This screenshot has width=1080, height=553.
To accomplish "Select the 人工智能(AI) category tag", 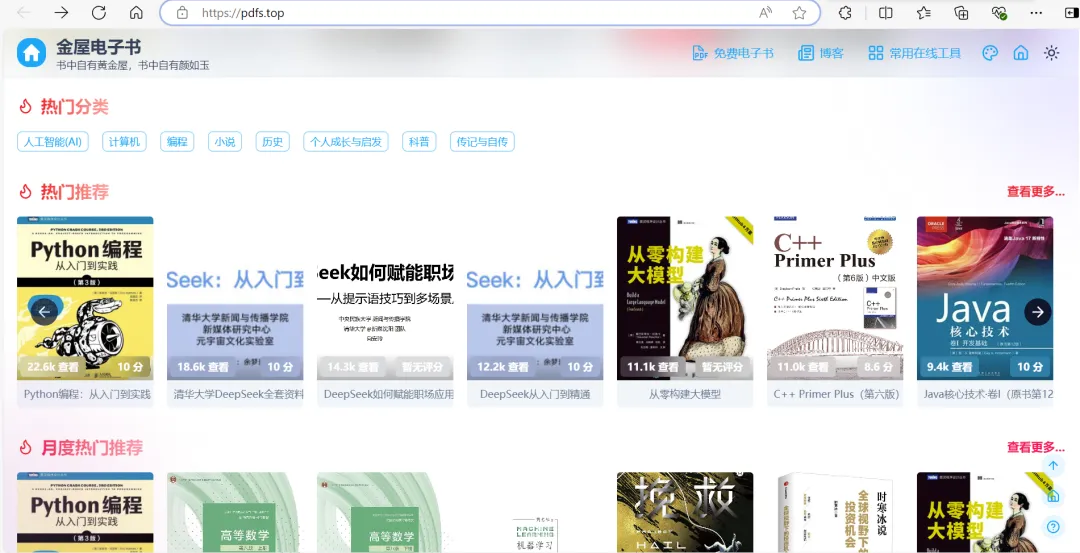I will coord(53,142).
